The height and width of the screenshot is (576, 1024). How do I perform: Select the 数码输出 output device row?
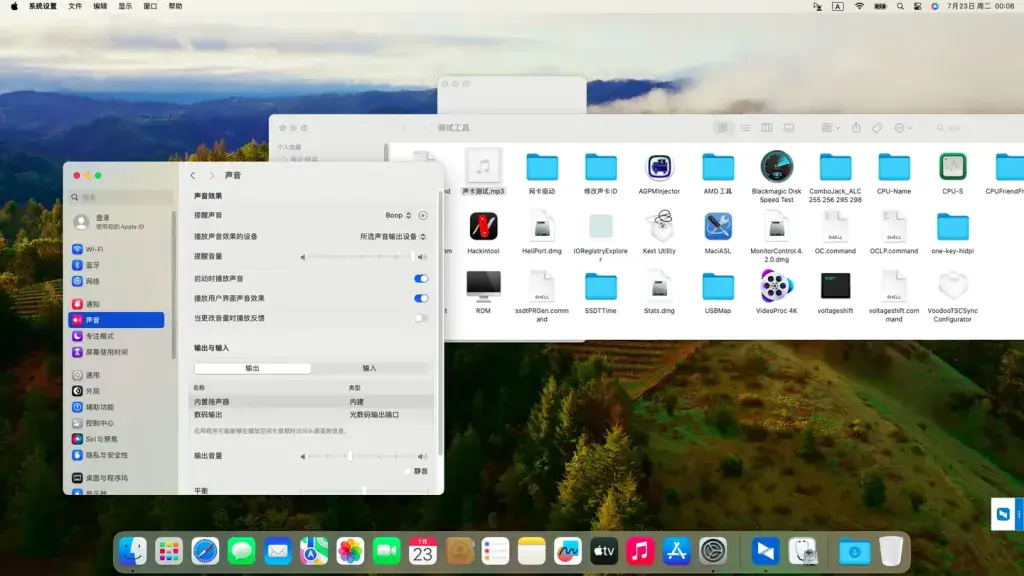[312, 415]
